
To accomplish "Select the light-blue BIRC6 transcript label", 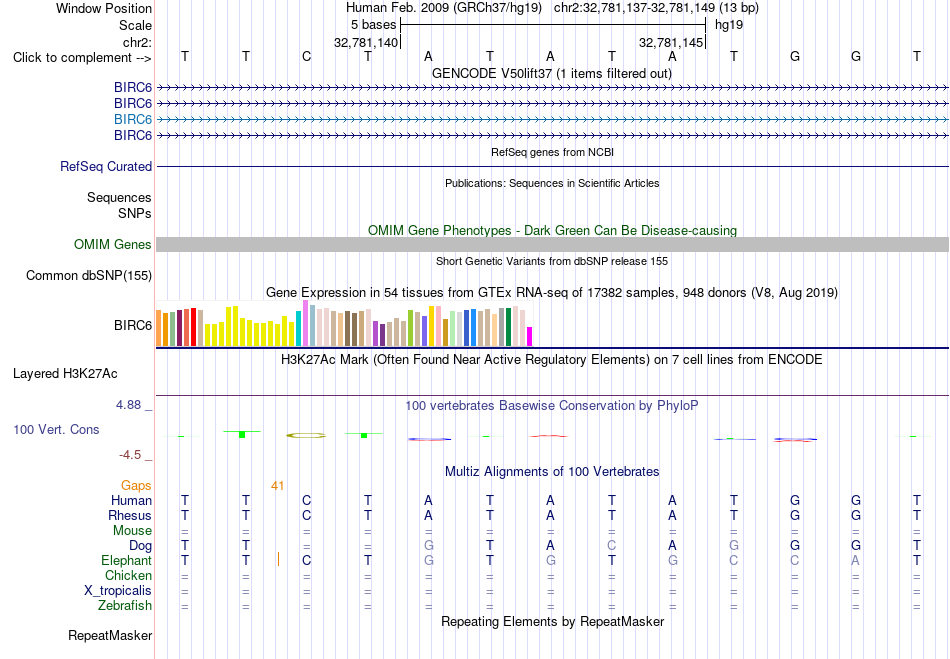I will tap(133, 119).
